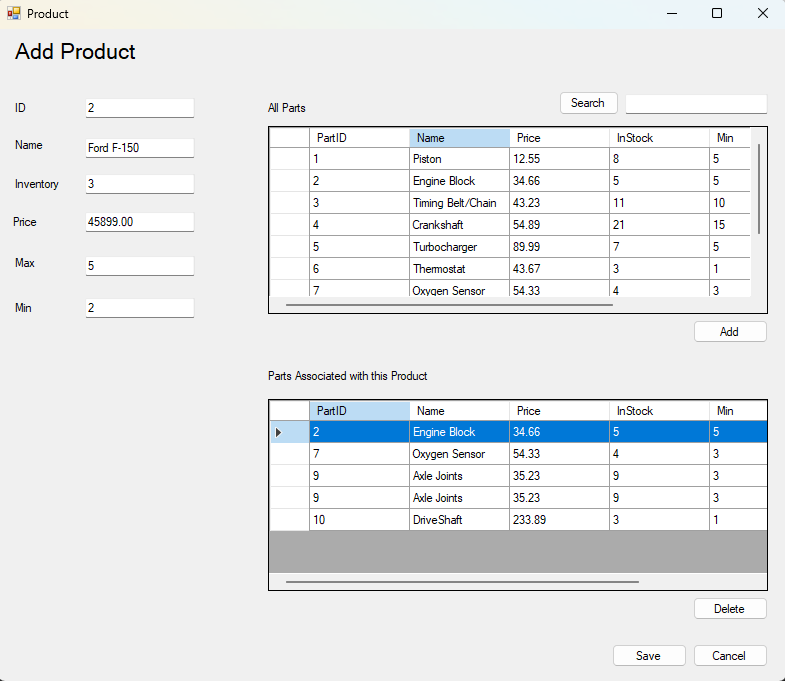785x681 pixels.
Task: Click All Parts horizontal scrollbar
Action: click(449, 304)
